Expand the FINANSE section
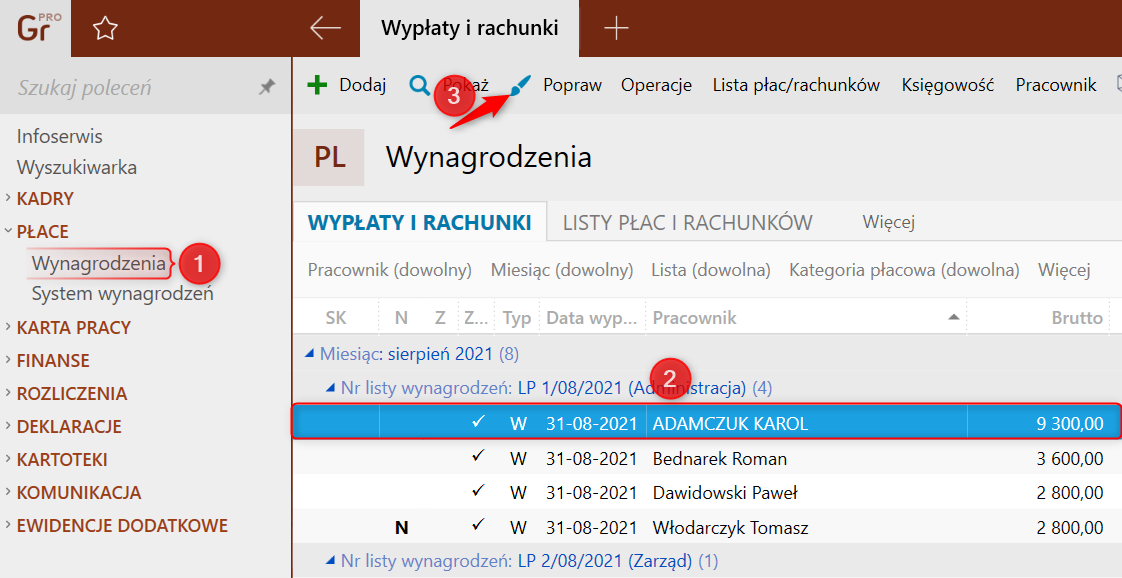 click(53, 361)
